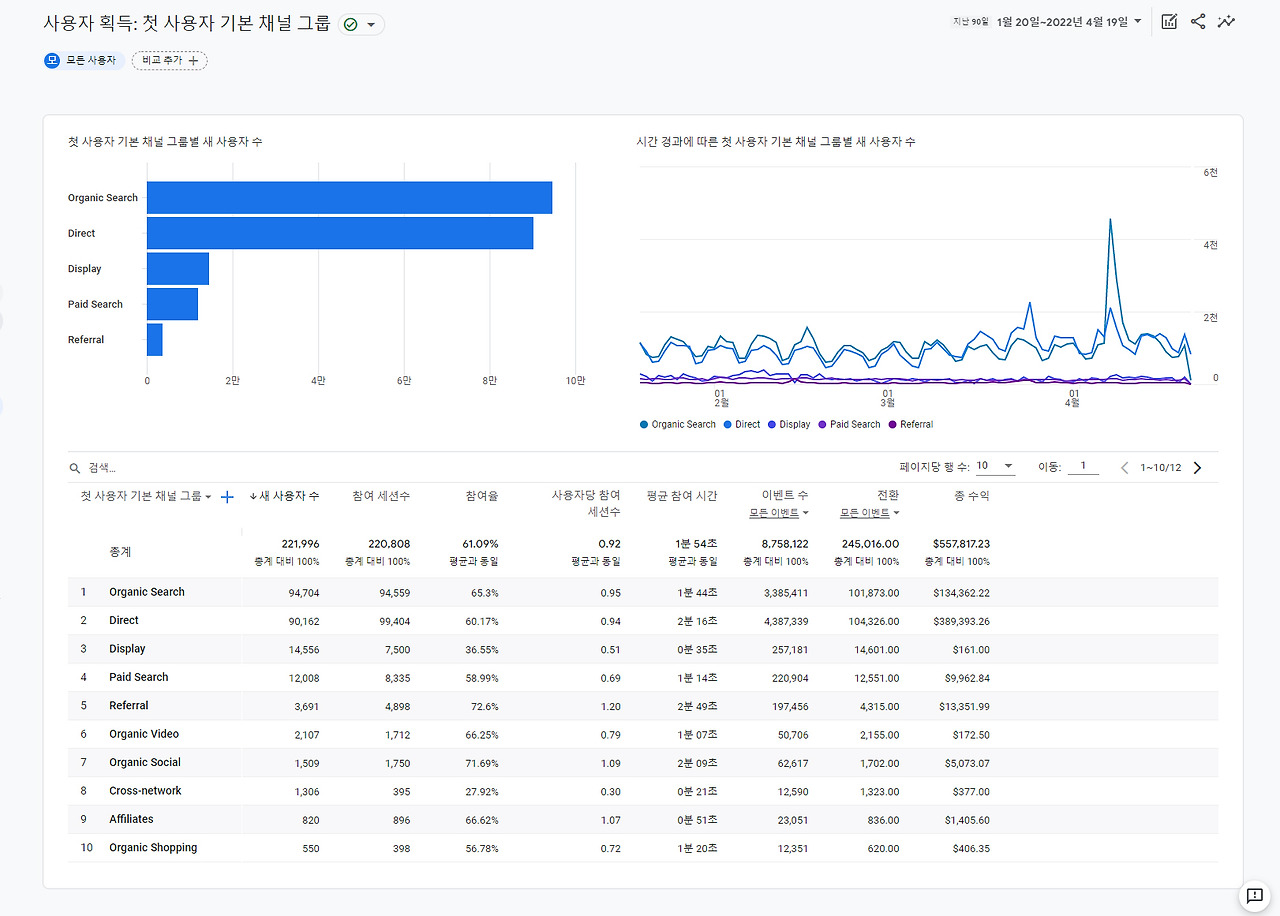Add a secondary dimension with the plus icon

227,497
